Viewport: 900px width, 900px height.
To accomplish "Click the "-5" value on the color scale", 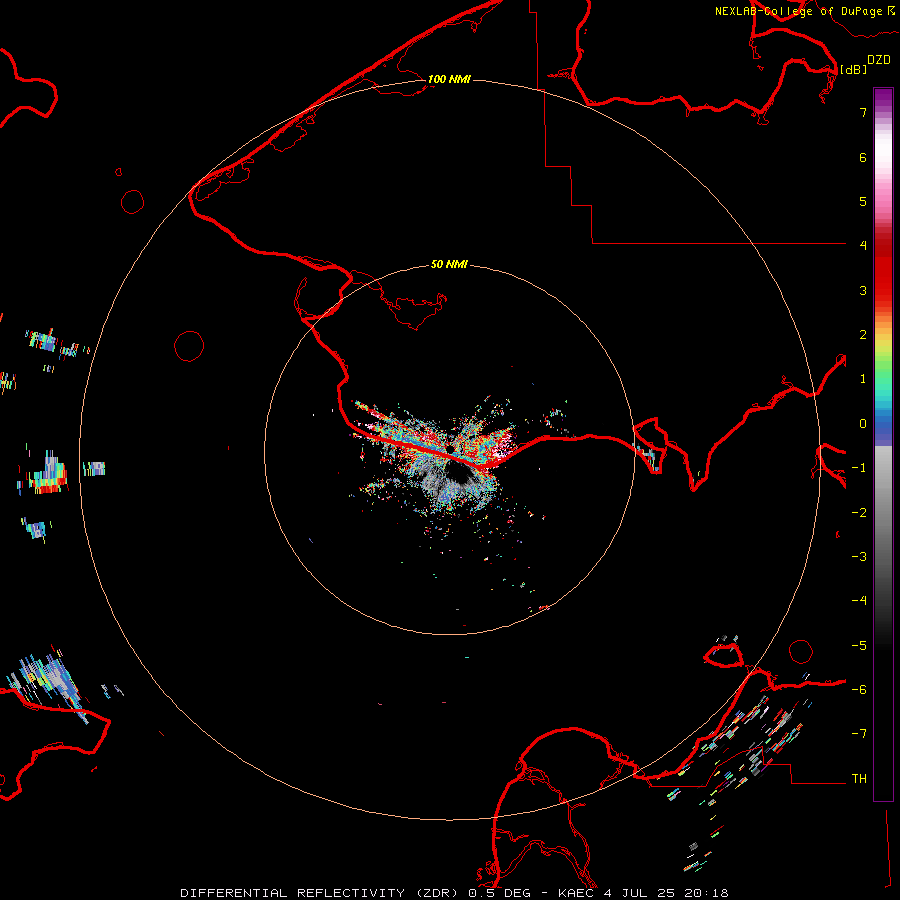I will point(859,646).
